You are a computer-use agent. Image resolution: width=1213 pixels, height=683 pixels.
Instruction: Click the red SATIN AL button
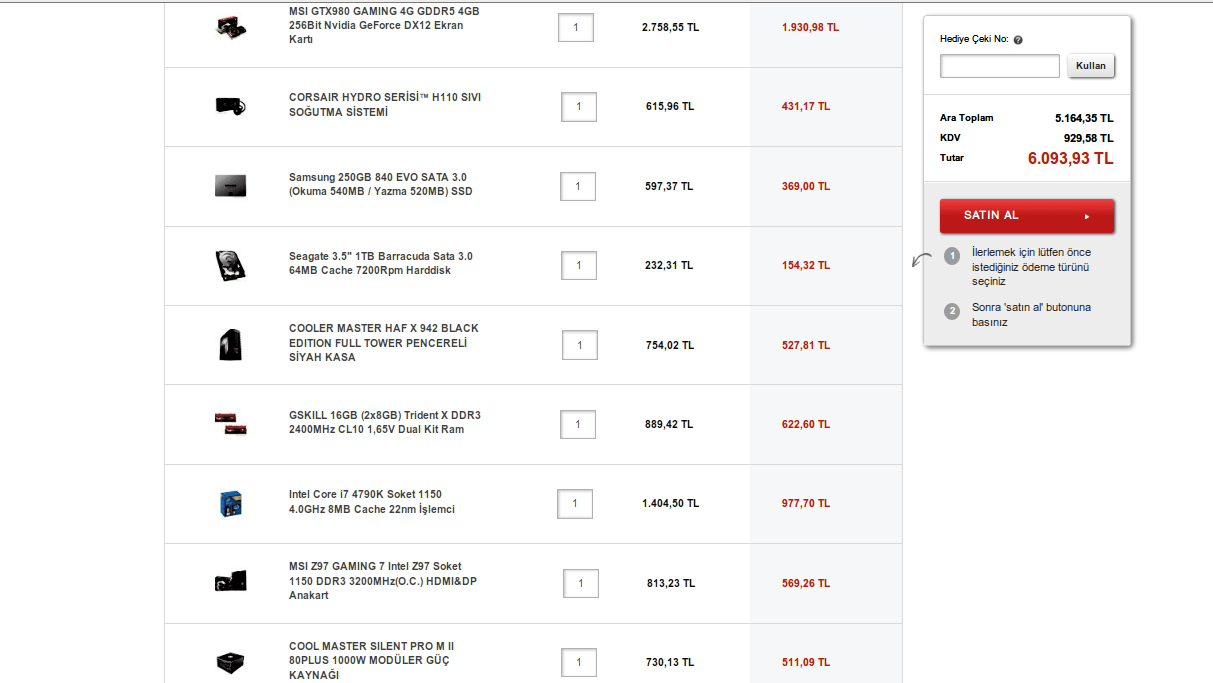coord(1026,216)
